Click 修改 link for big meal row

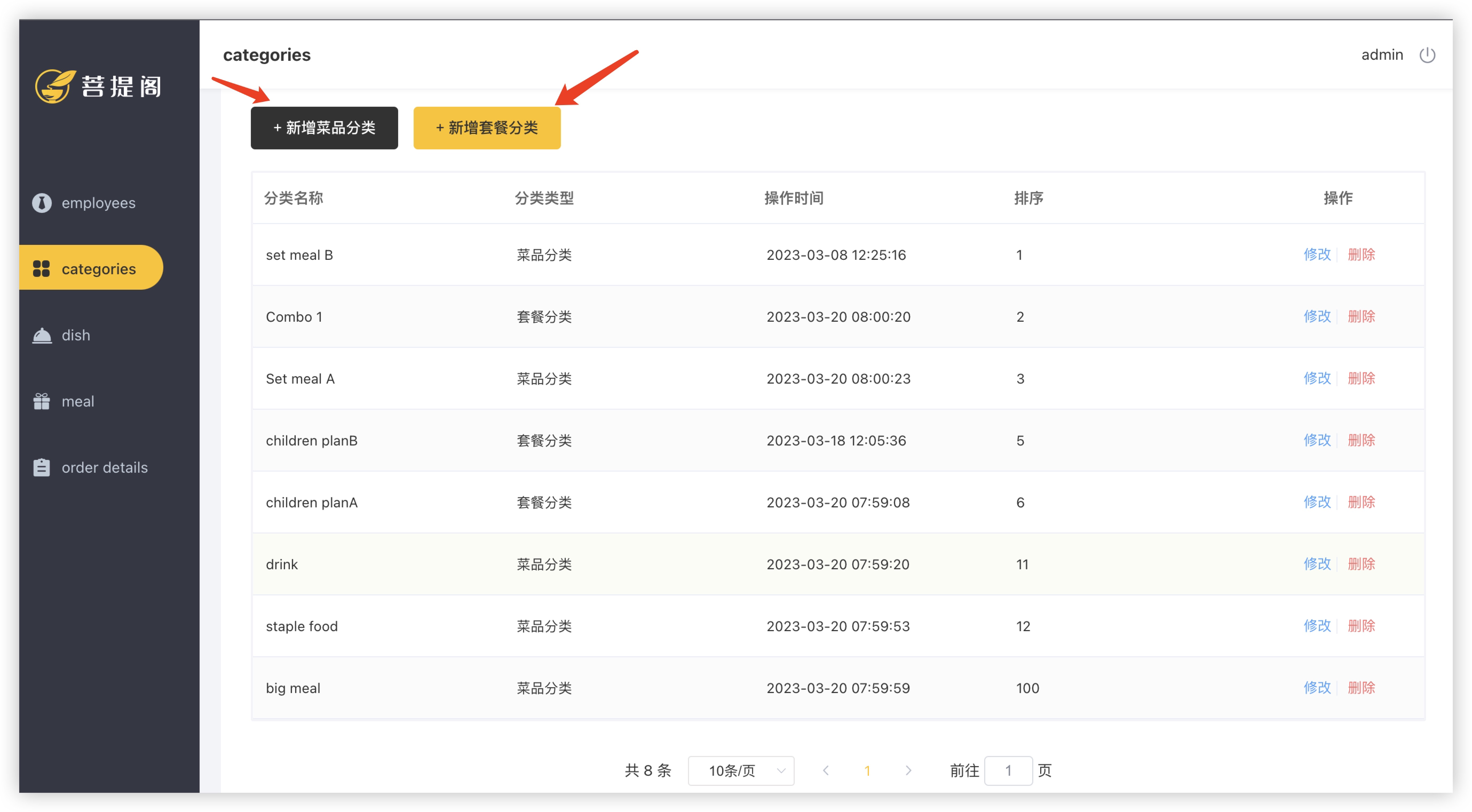(x=1317, y=688)
